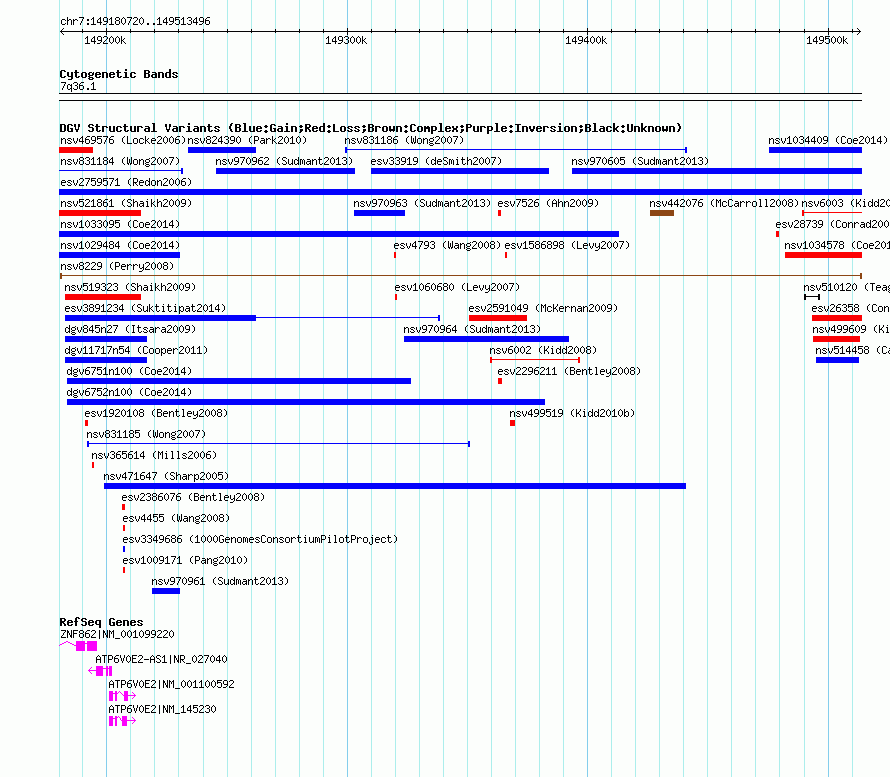The image size is (890, 777).
Task: Open the esv2759571 (Redon2006) variant label
Action: [x=126, y=182]
